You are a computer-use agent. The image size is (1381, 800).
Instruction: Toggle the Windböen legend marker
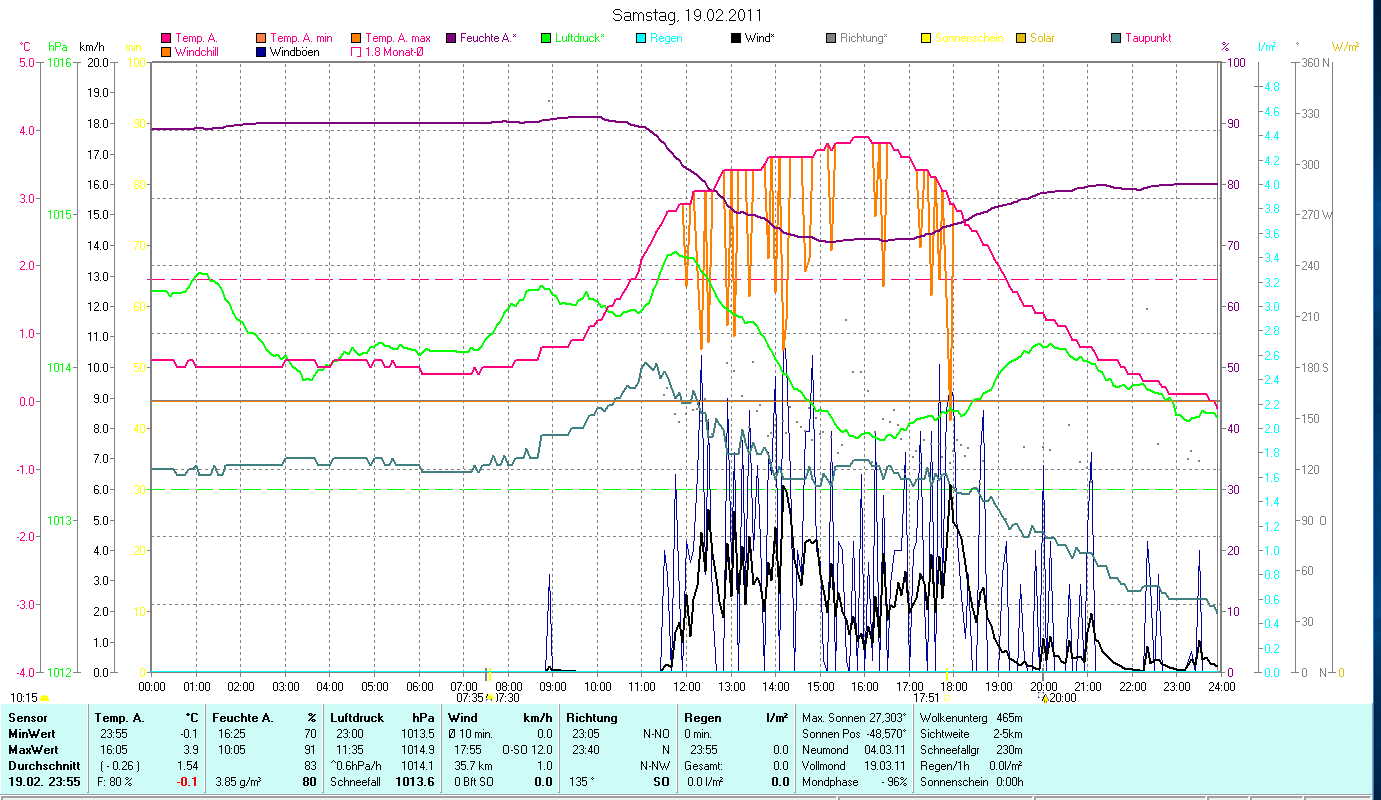[x=261, y=52]
